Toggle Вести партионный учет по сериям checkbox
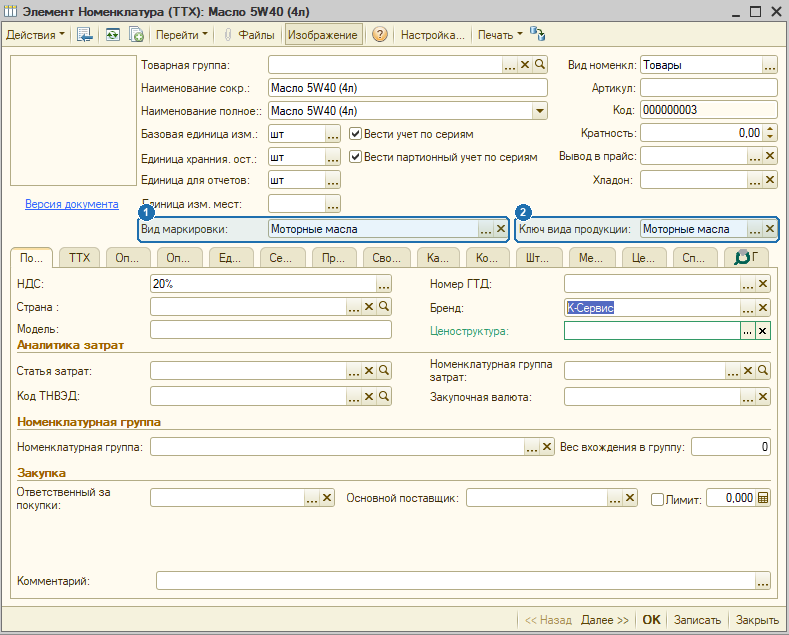This screenshot has width=789, height=635. [x=355, y=156]
